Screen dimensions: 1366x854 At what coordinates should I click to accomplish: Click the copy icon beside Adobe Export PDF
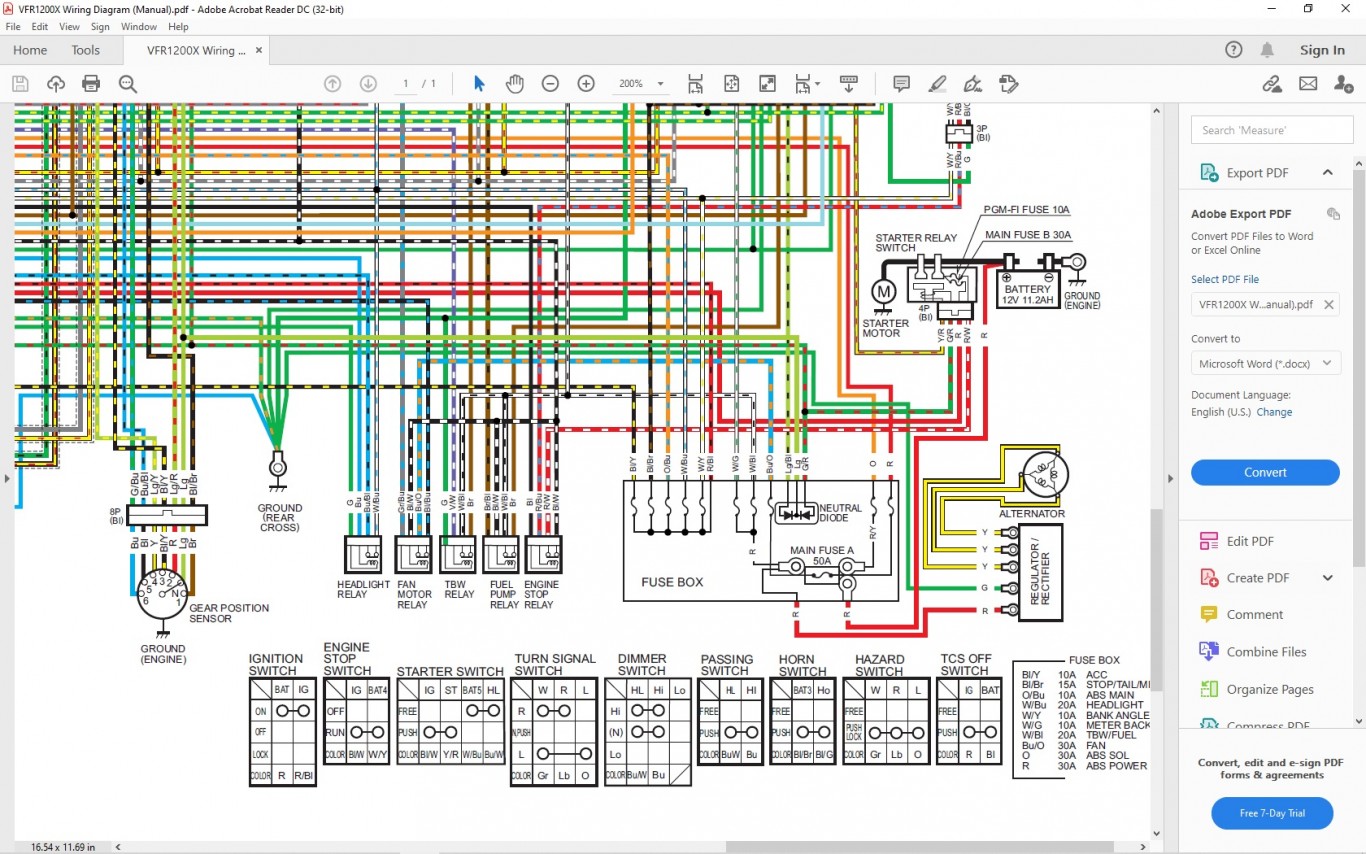[1333, 214]
